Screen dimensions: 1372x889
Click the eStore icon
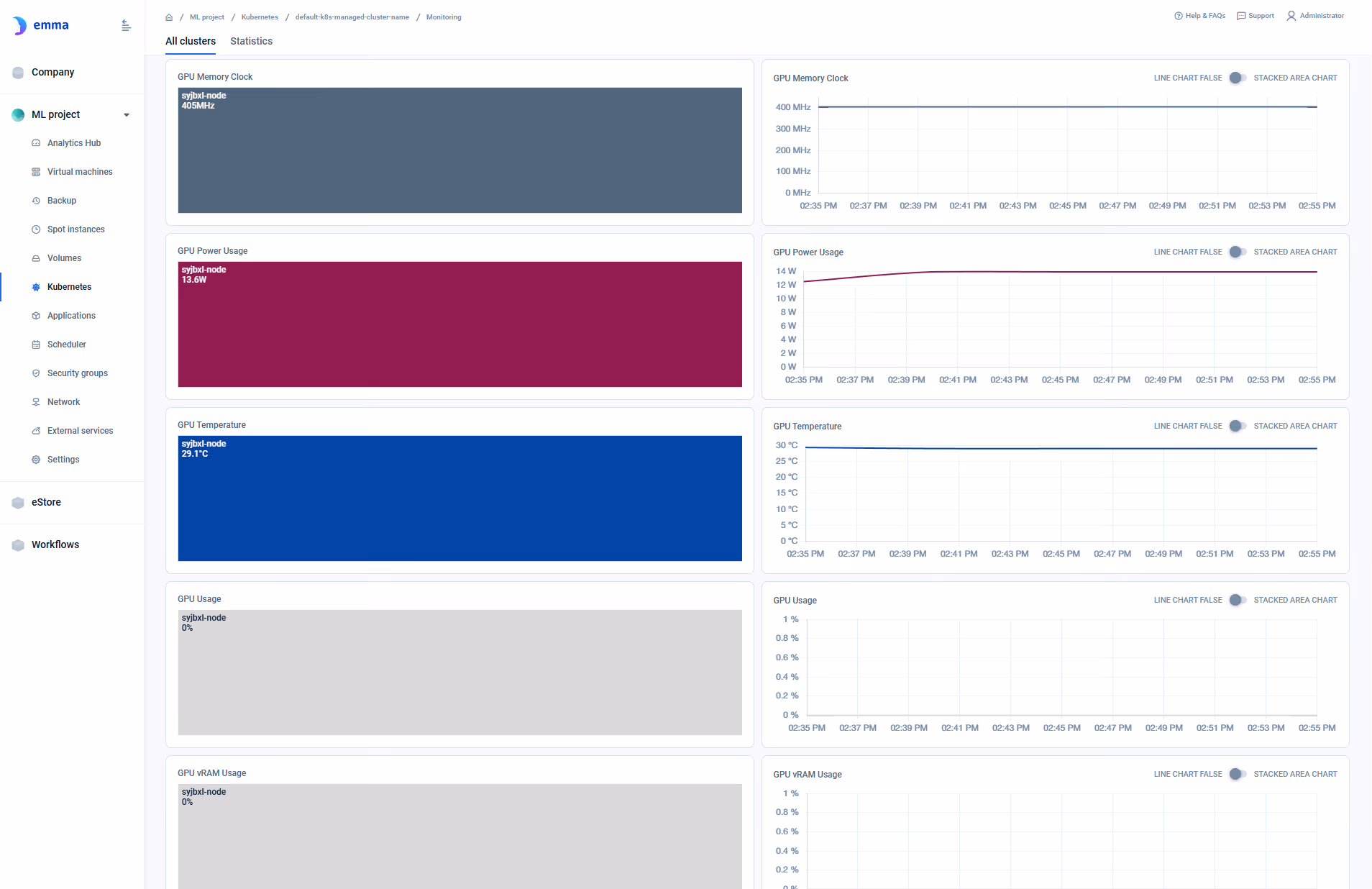click(x=18, y=503)
